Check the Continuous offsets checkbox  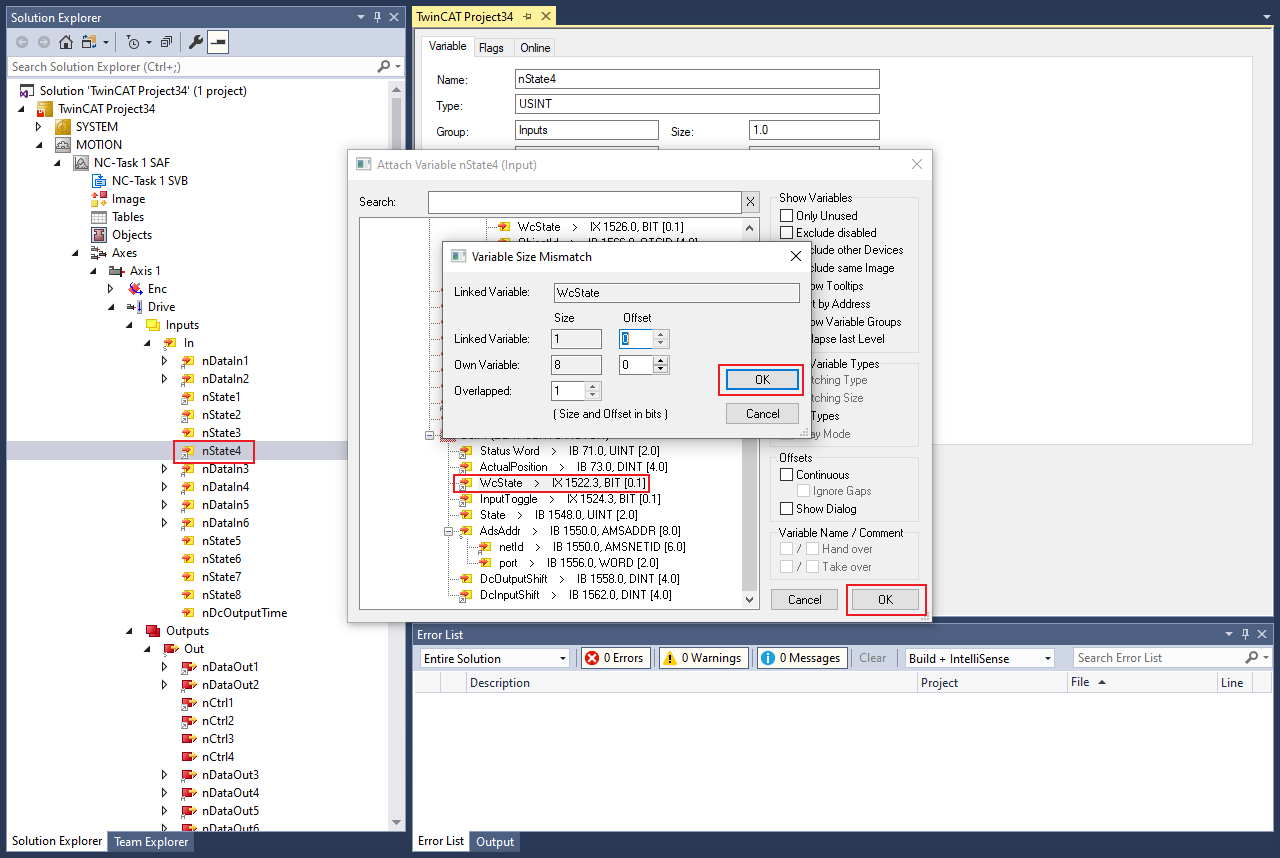tap(786, 475)
